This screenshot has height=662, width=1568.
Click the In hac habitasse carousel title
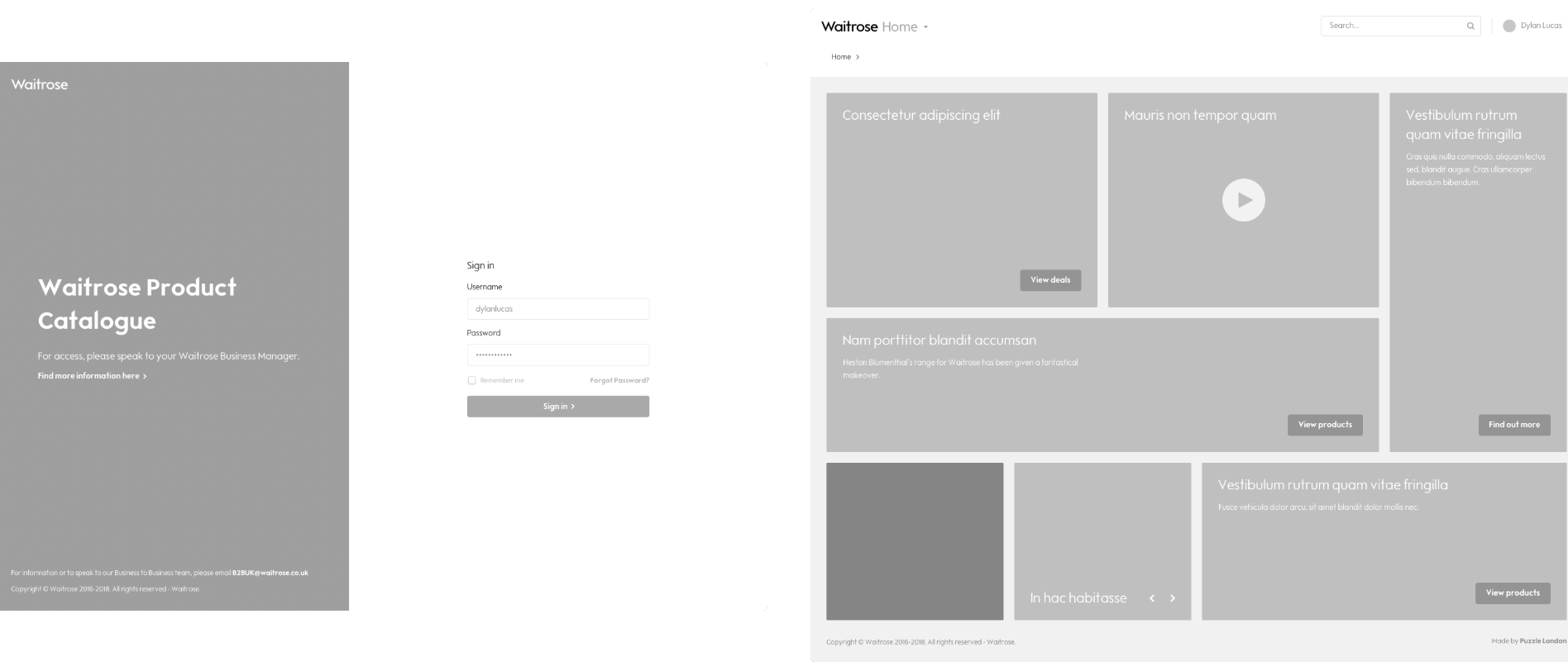pyautogui.click(x=1078, y=598)
